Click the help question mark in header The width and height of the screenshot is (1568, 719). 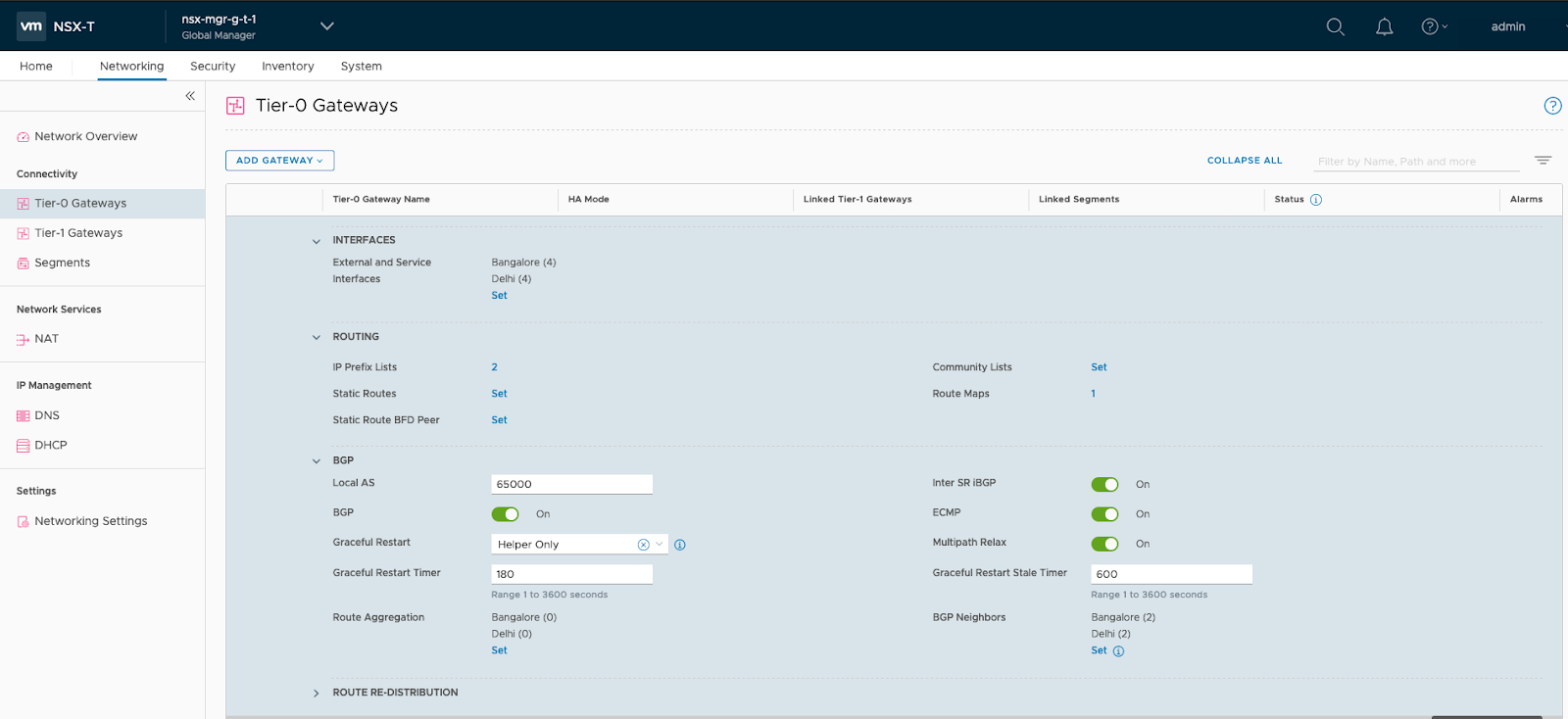[x=1430, y=26]
